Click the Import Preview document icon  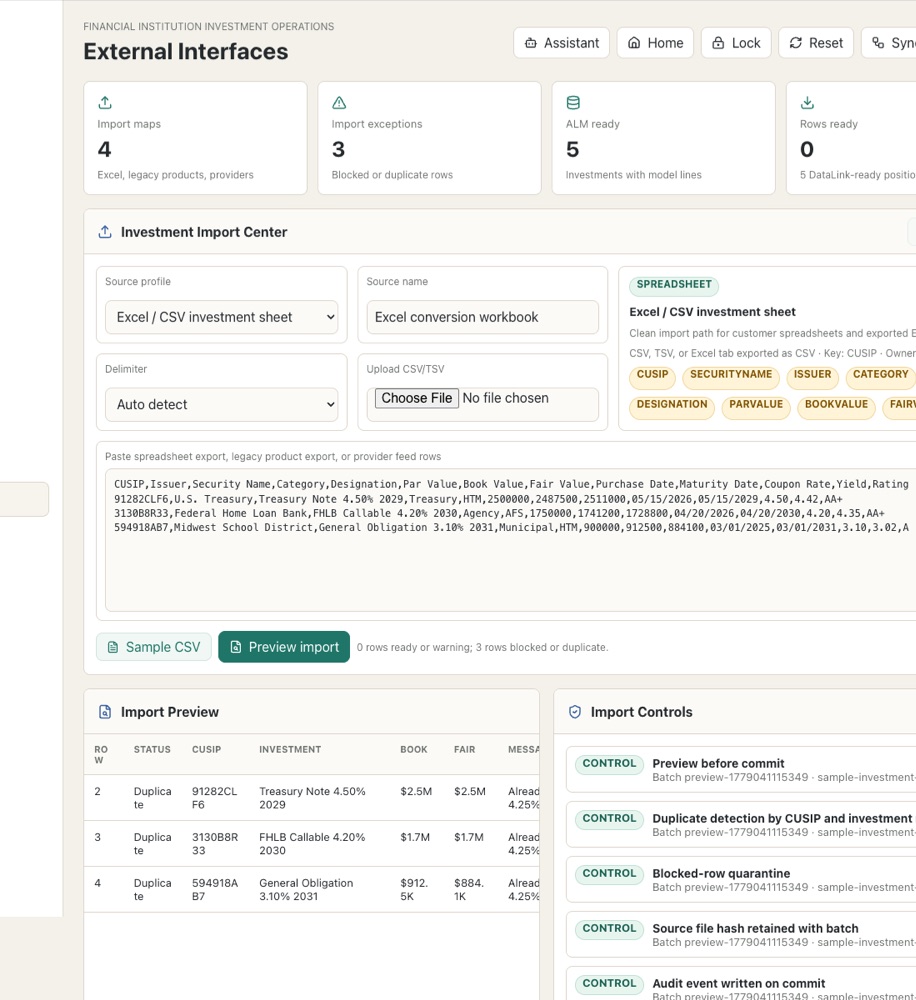[x=105, y=712]
